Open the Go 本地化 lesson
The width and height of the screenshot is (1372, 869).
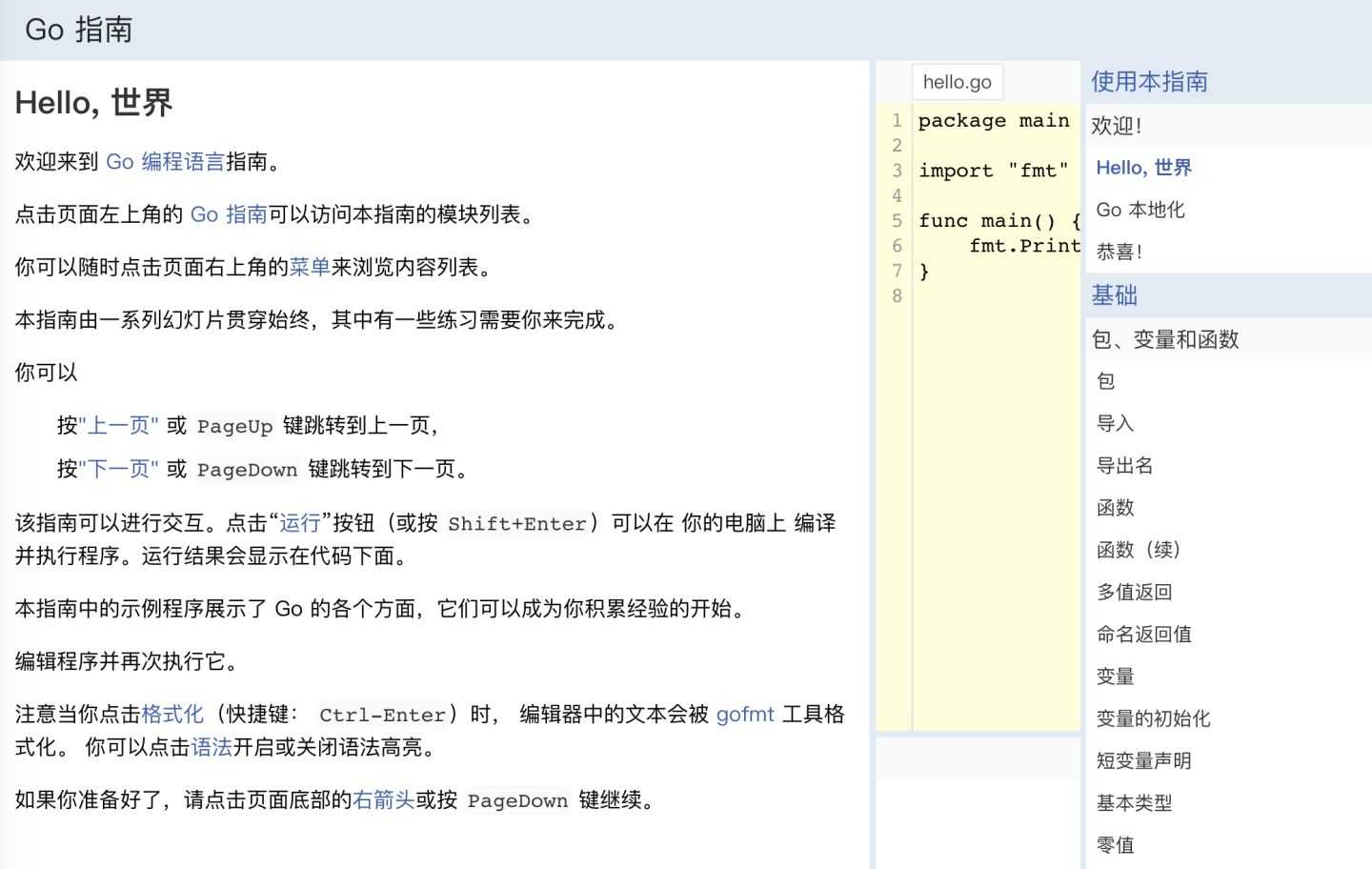pyautogui.click(x=1140, y=210)
